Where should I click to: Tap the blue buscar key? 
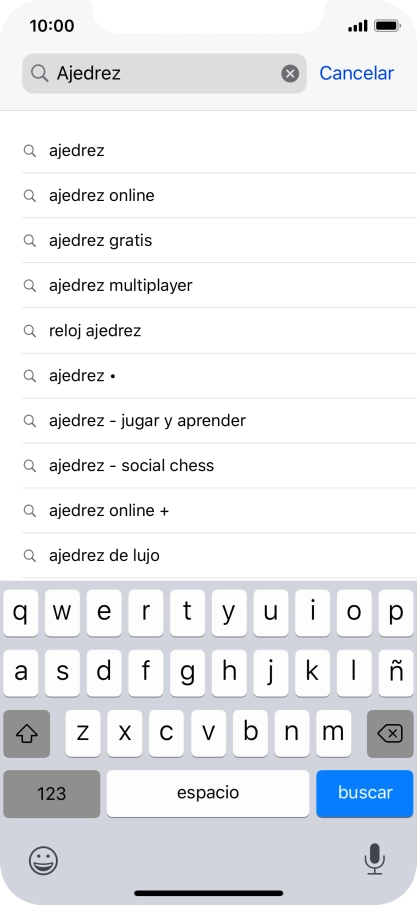(365, 793)
